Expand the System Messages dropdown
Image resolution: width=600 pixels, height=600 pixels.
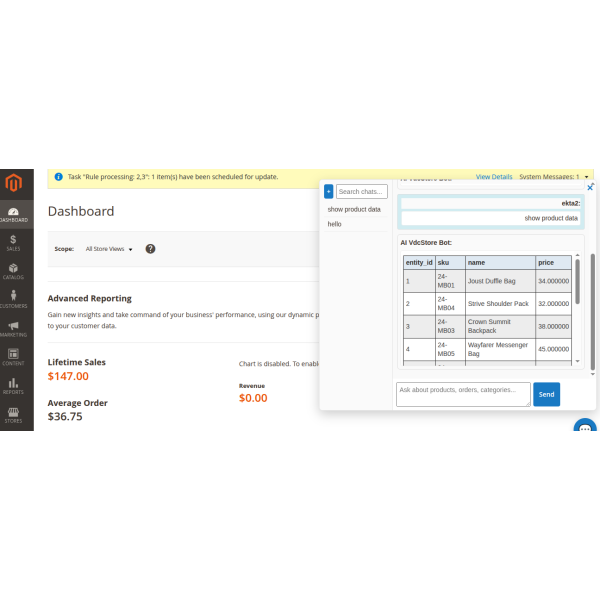point(555,177)
